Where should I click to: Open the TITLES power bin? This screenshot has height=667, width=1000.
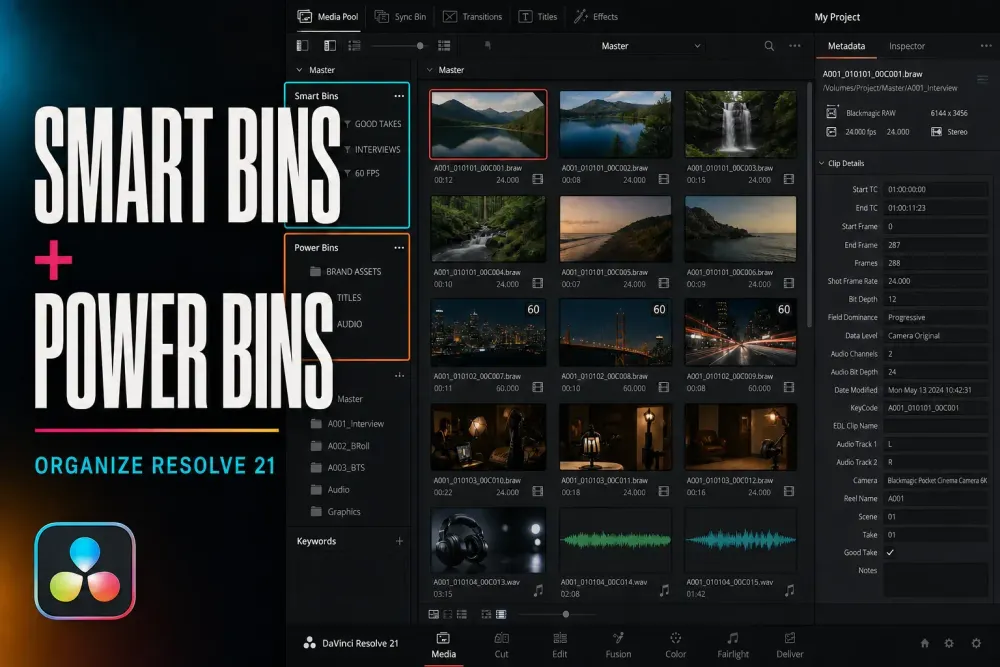(x=349, y=298)
